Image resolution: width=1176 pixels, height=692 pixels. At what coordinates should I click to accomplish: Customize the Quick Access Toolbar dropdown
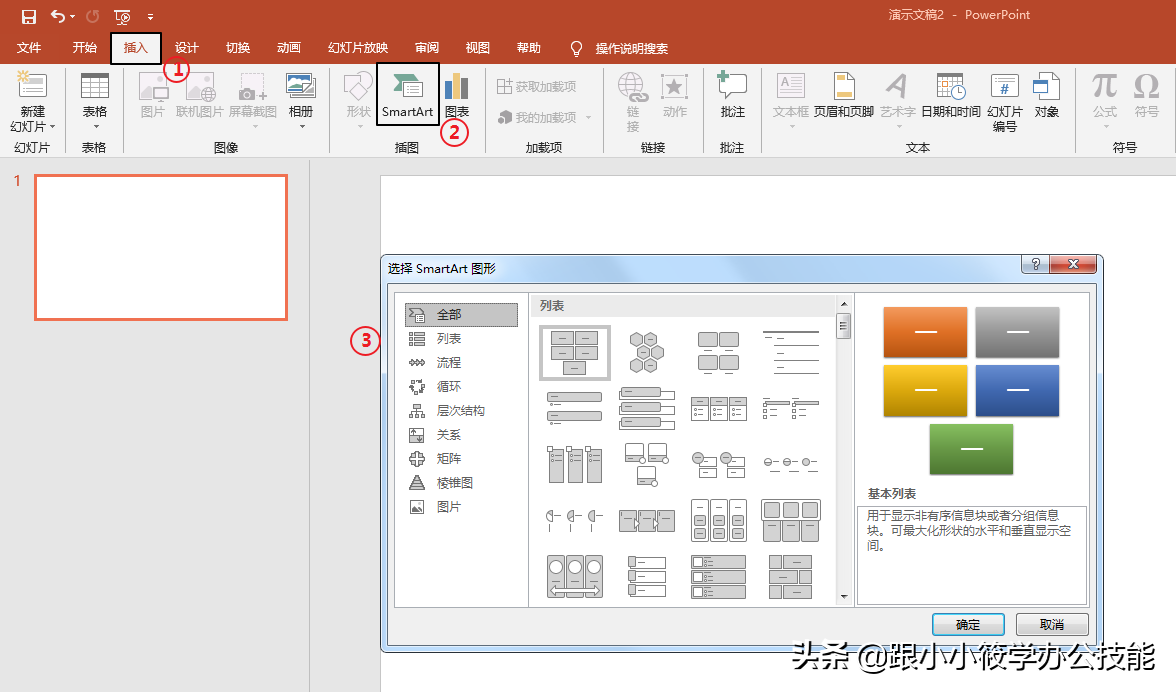click(x=150, y=16)
